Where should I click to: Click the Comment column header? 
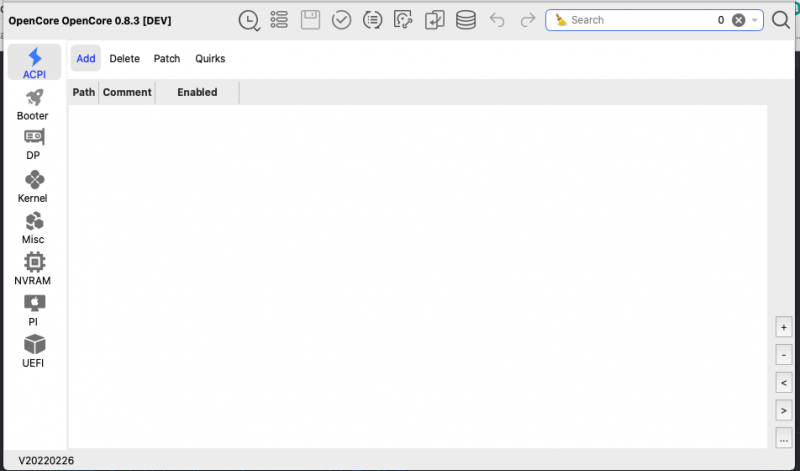click(127, 92)
